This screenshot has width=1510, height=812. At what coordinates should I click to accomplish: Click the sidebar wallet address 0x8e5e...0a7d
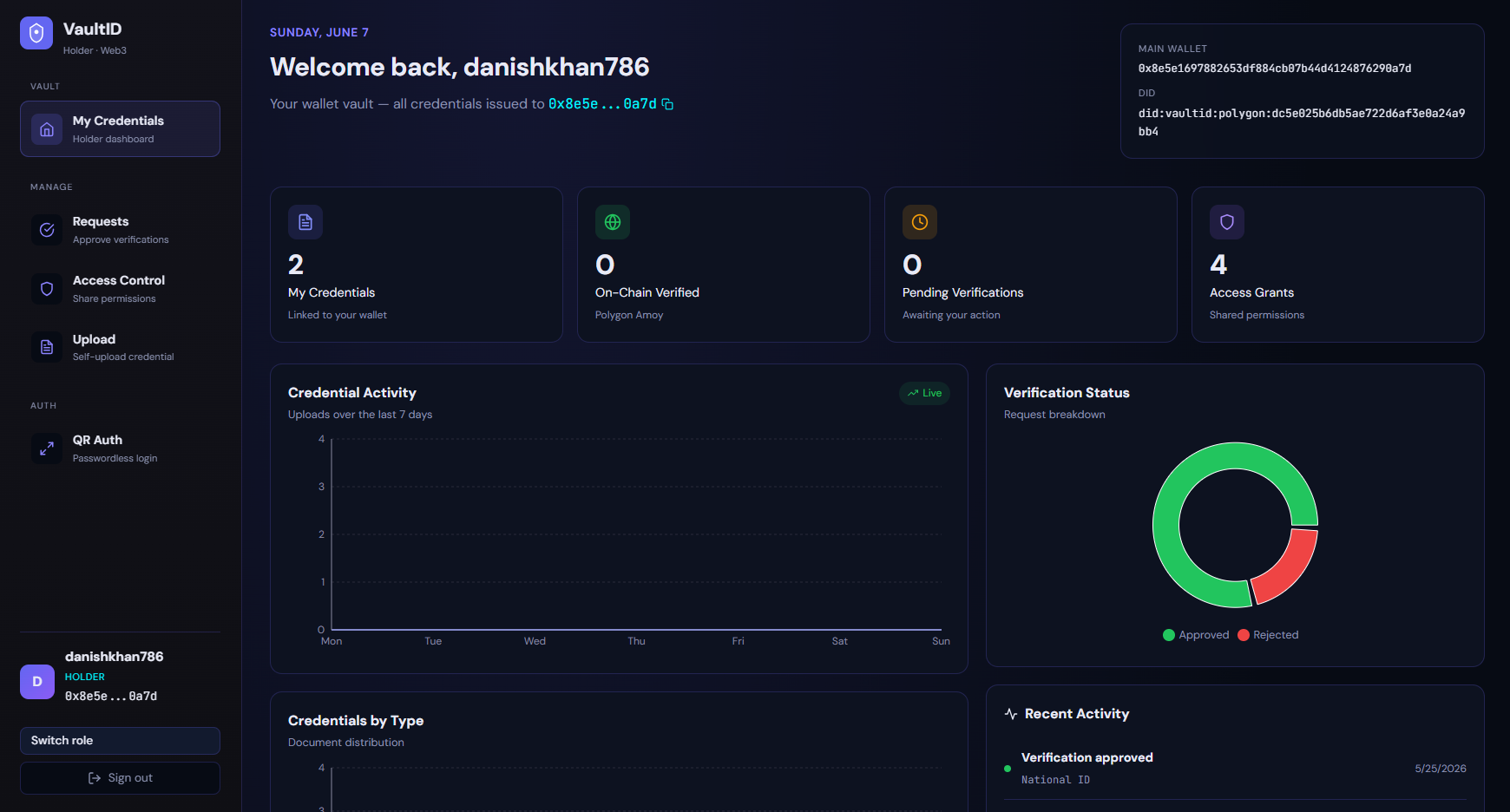coord(111,696)
